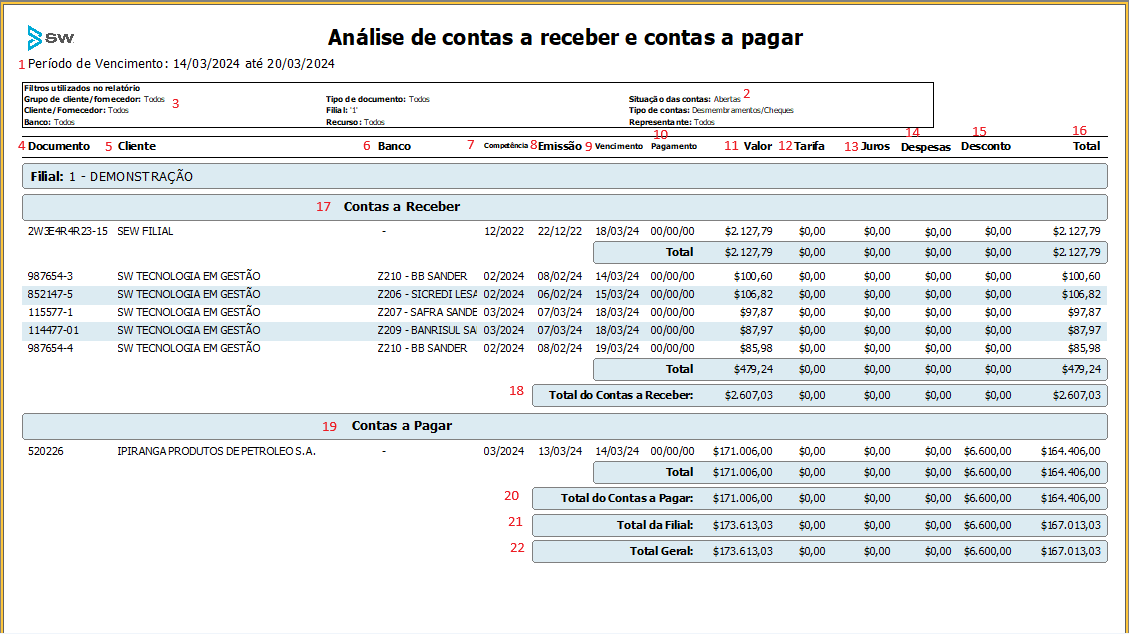This screenshot has height=634, width=1129.
Task: Click the 'Total Geral:' label
Action: 662,551
